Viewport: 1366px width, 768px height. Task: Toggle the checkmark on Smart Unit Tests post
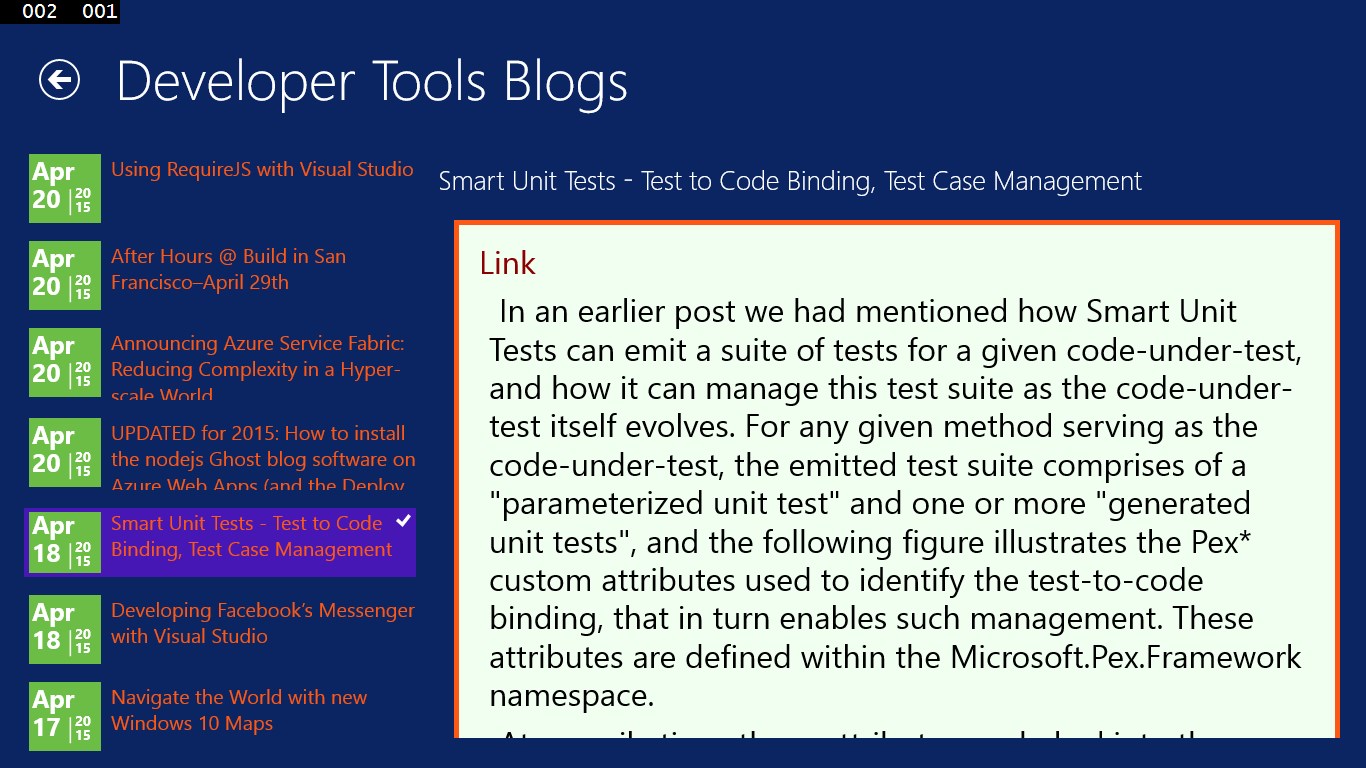pyautogui.click(x=404, y=521)
